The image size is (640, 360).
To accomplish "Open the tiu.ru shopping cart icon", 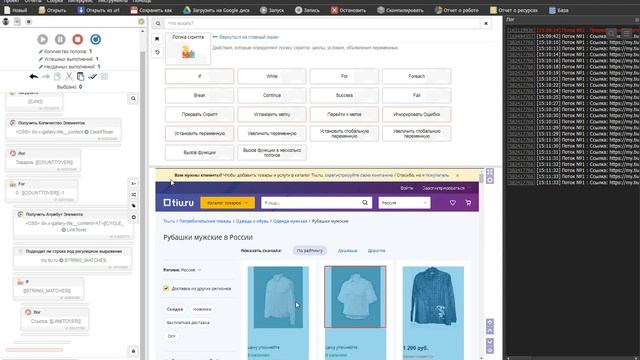I will (468, 203).
